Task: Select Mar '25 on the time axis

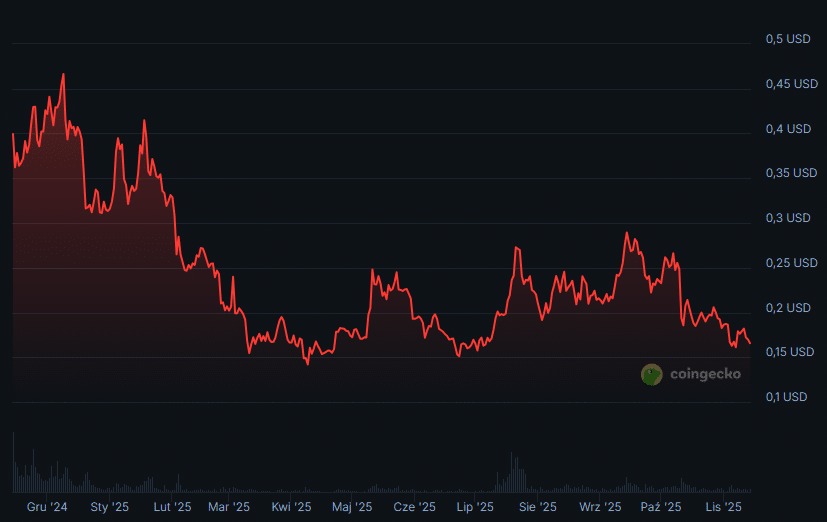Action: tap(229, 508)
